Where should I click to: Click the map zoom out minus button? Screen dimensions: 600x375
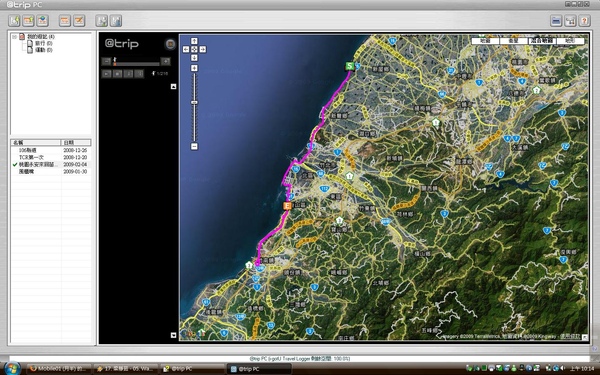point(194,146)
